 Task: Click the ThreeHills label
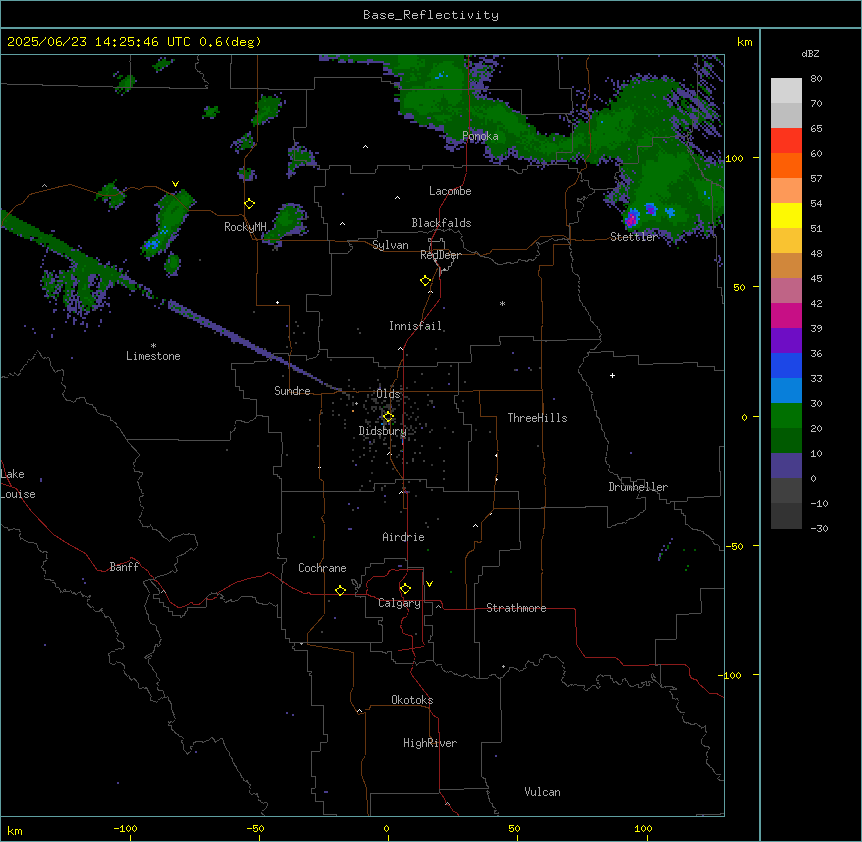coord(537,418)
